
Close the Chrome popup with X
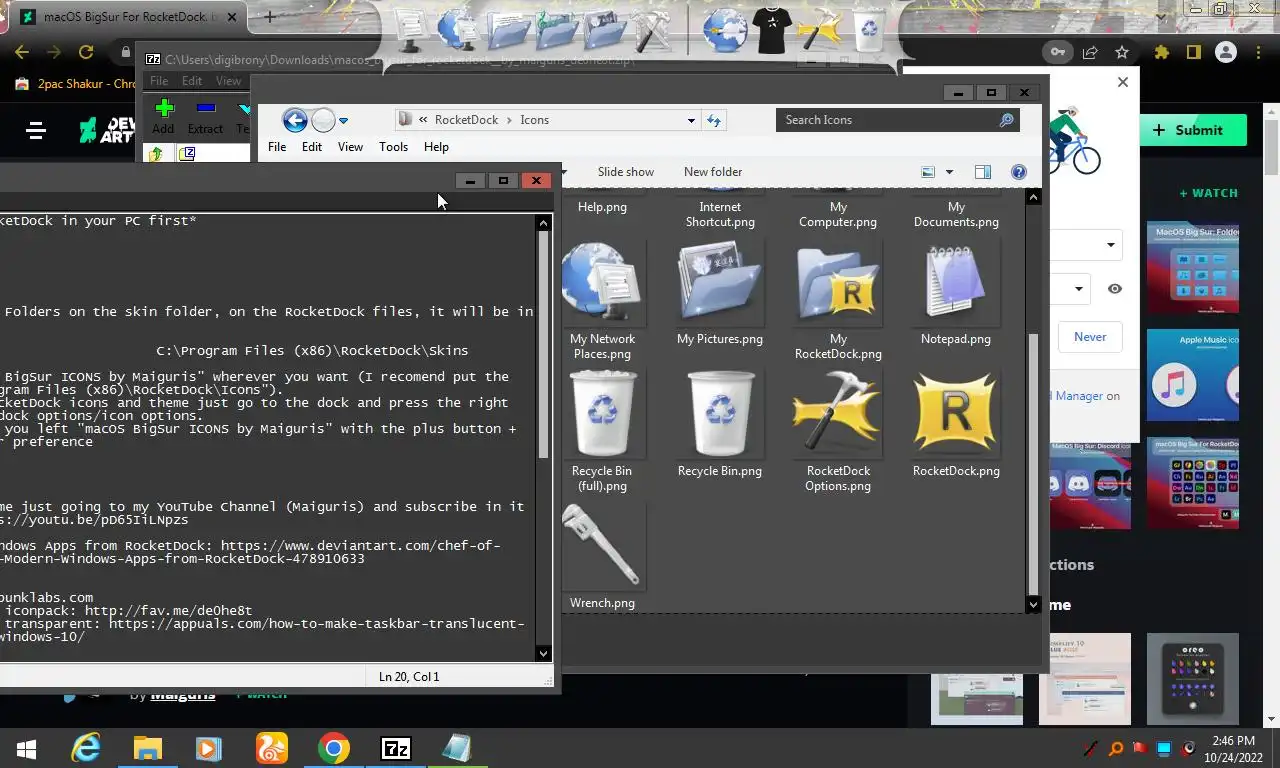(1122, 82)
